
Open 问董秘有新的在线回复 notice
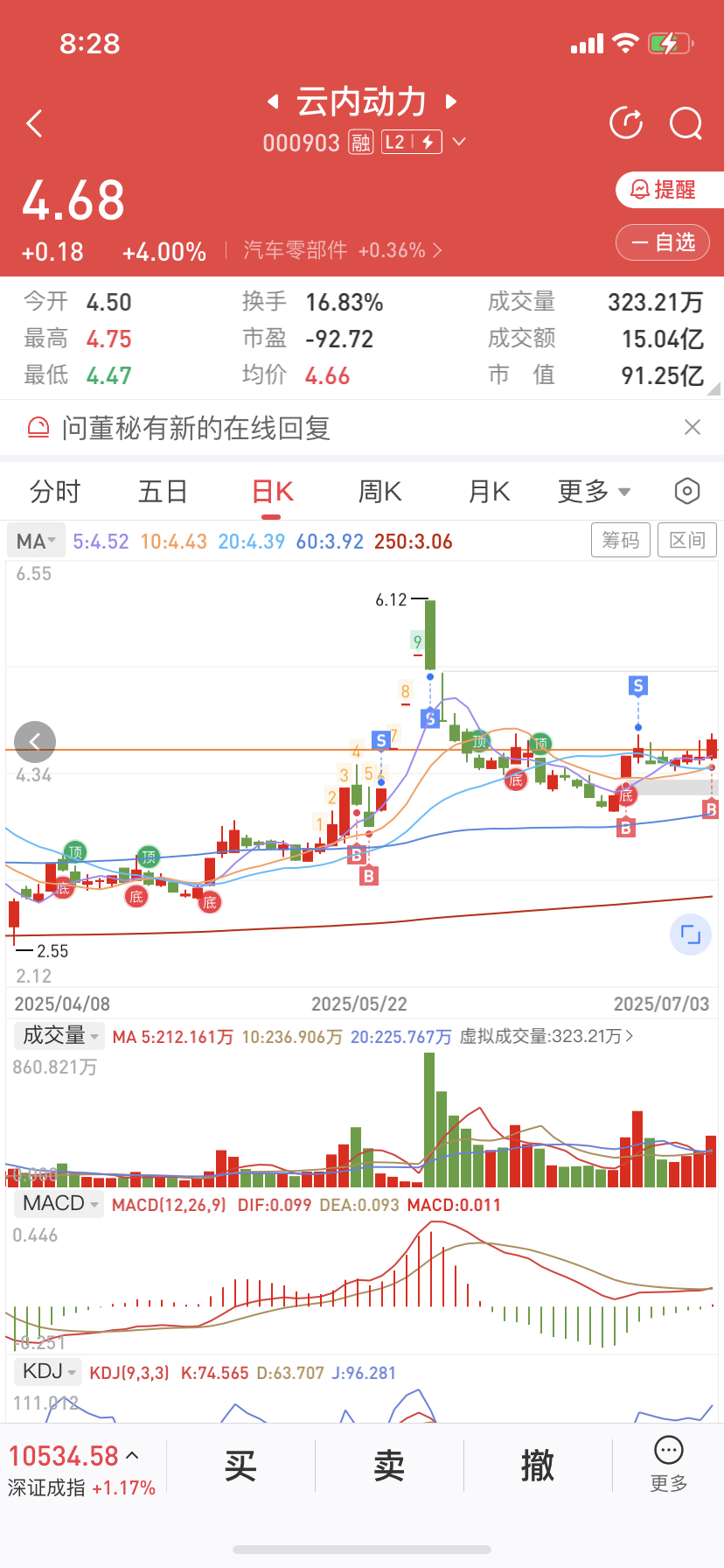(x=196, y=428)
